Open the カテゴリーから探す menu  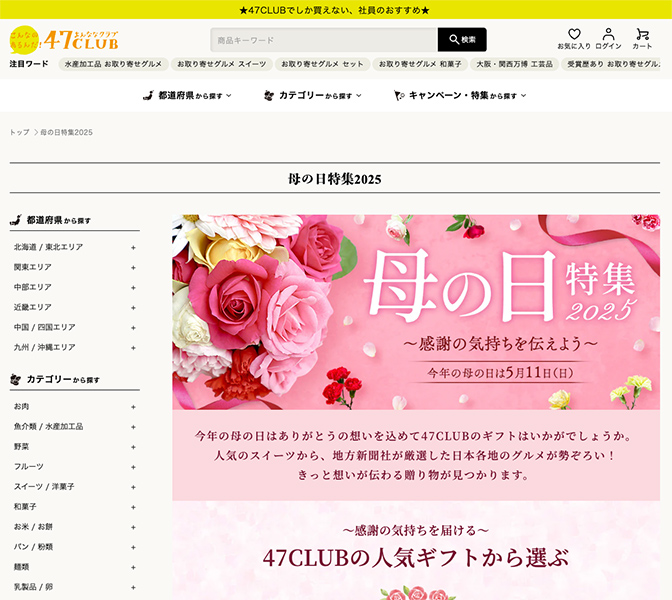[312, 96]
